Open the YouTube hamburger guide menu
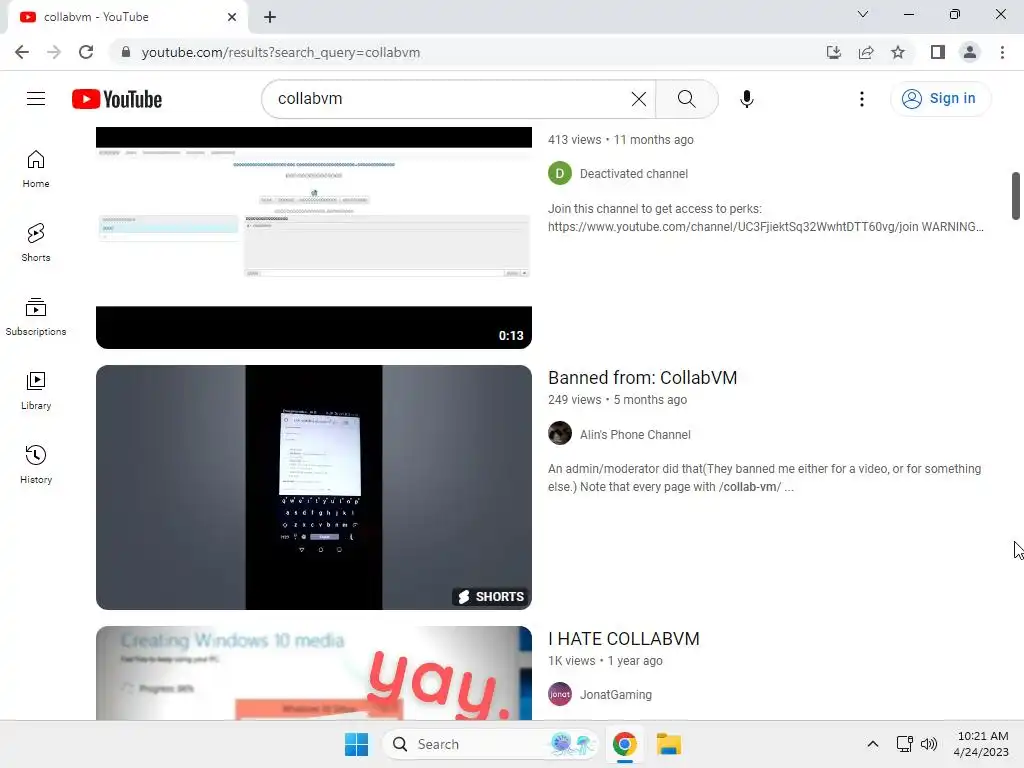Image resolution: width=1024 pixels, height=768 pixels. pyautogui.click(x=36, y=99)
